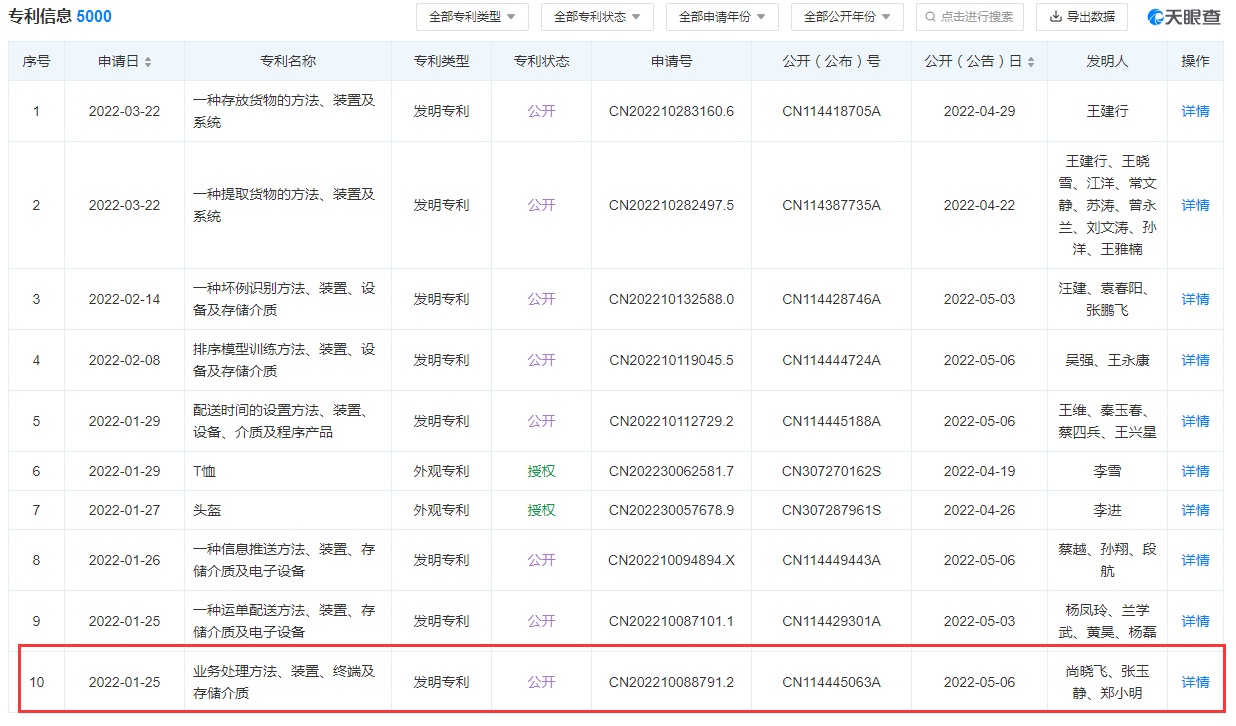Click 详情 for 排序模型训练方法 patent

[1195, 360]
